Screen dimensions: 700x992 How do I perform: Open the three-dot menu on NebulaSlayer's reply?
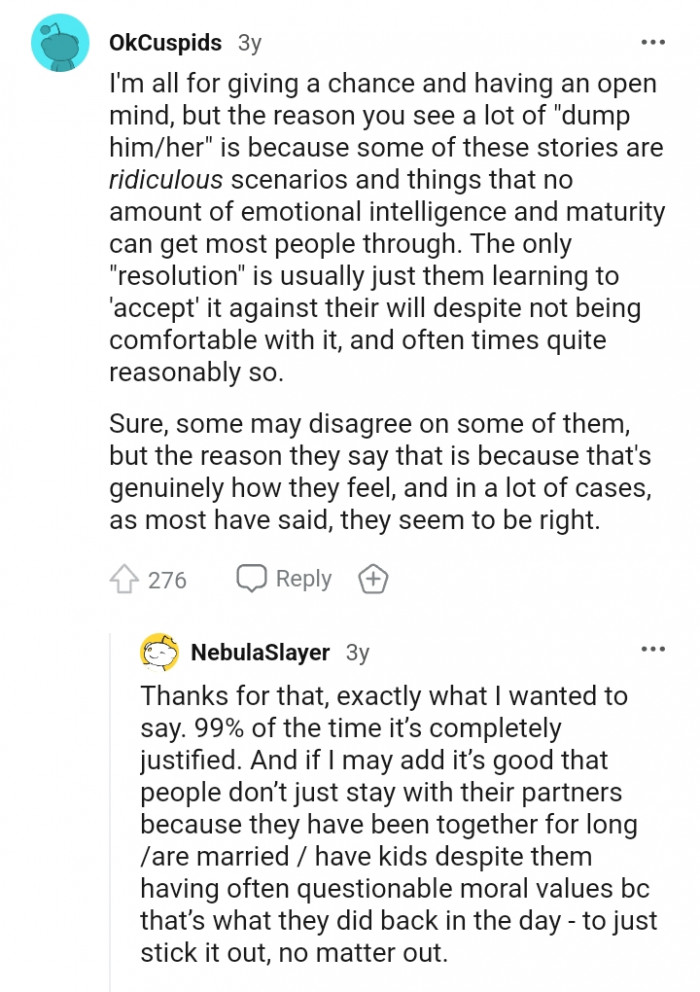point(654,649)
